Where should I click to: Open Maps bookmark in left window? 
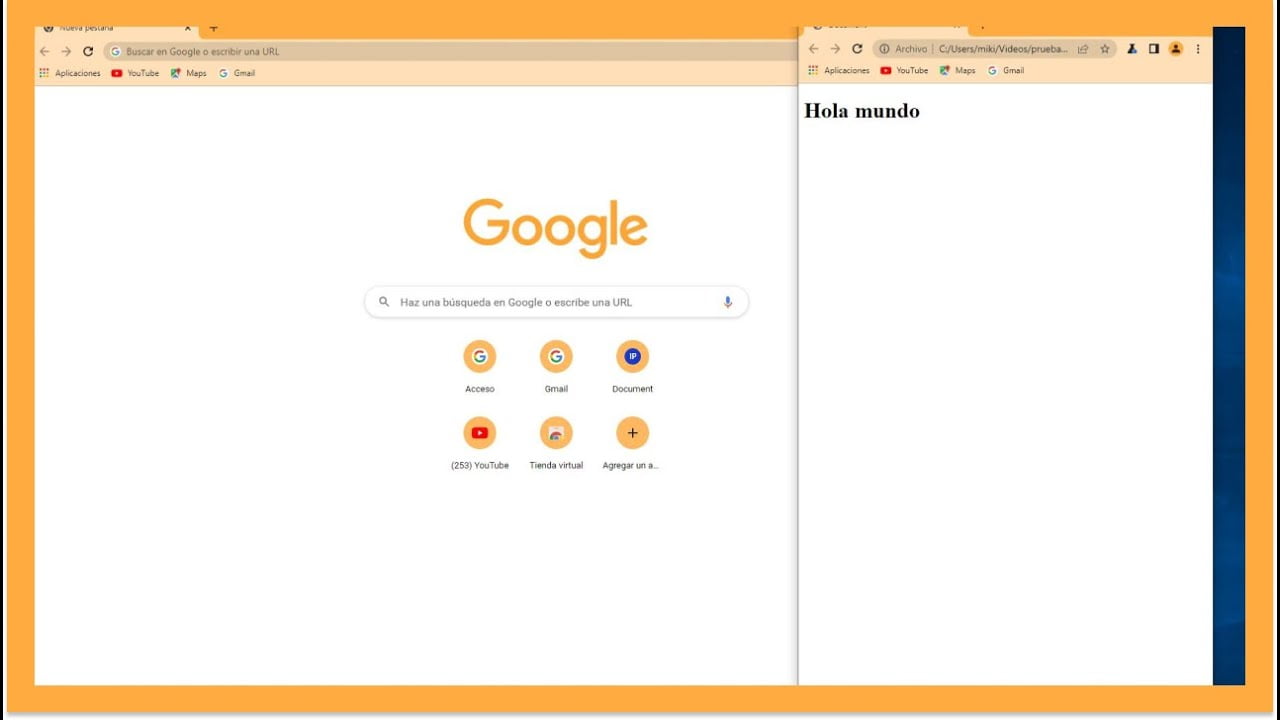(189, 73)
